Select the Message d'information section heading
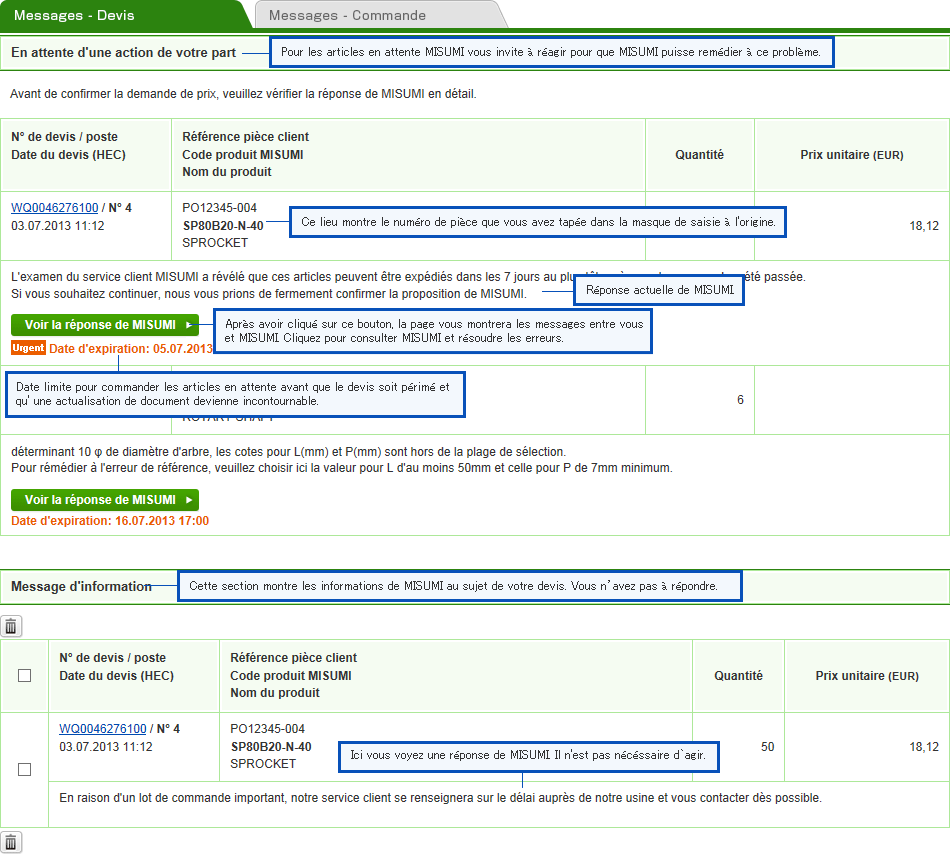The width and height of the screenshot is (950, 855). pyautogui.click(x=81, y=587)
